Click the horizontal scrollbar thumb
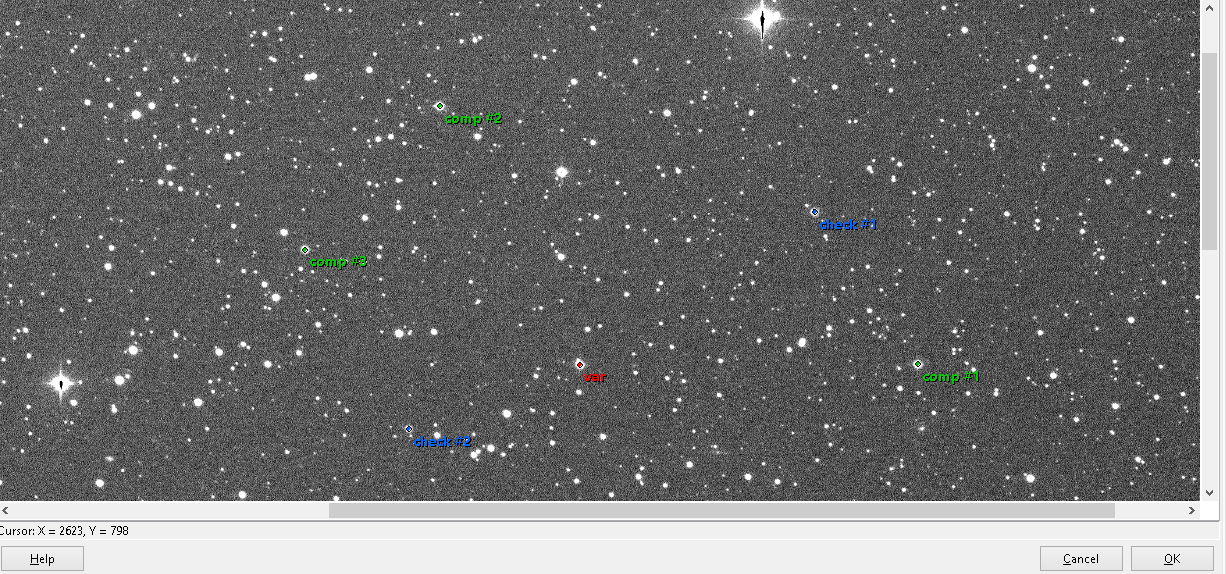 (x=720, y=510)
